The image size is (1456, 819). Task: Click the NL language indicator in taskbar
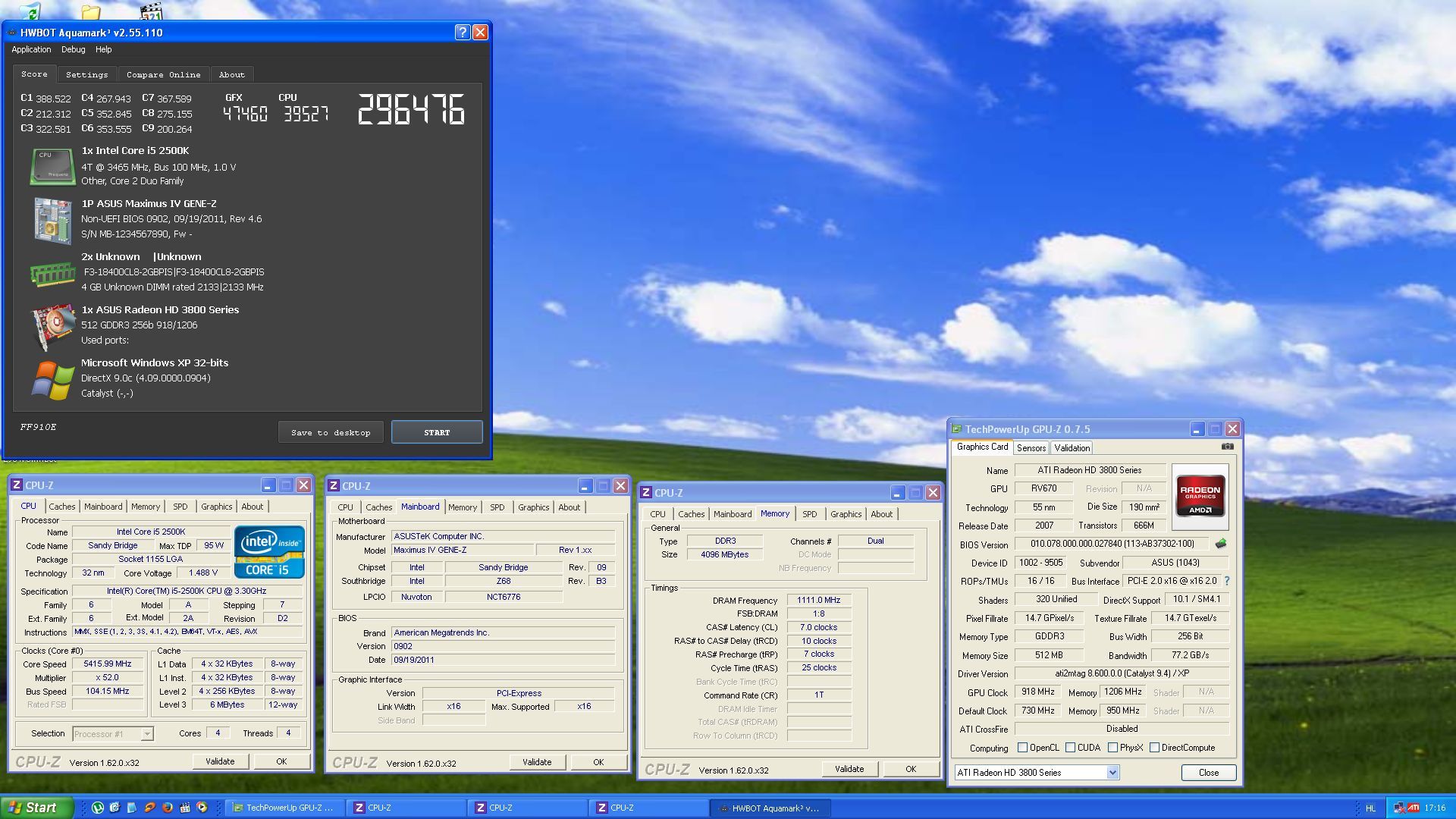point(1370,808)
